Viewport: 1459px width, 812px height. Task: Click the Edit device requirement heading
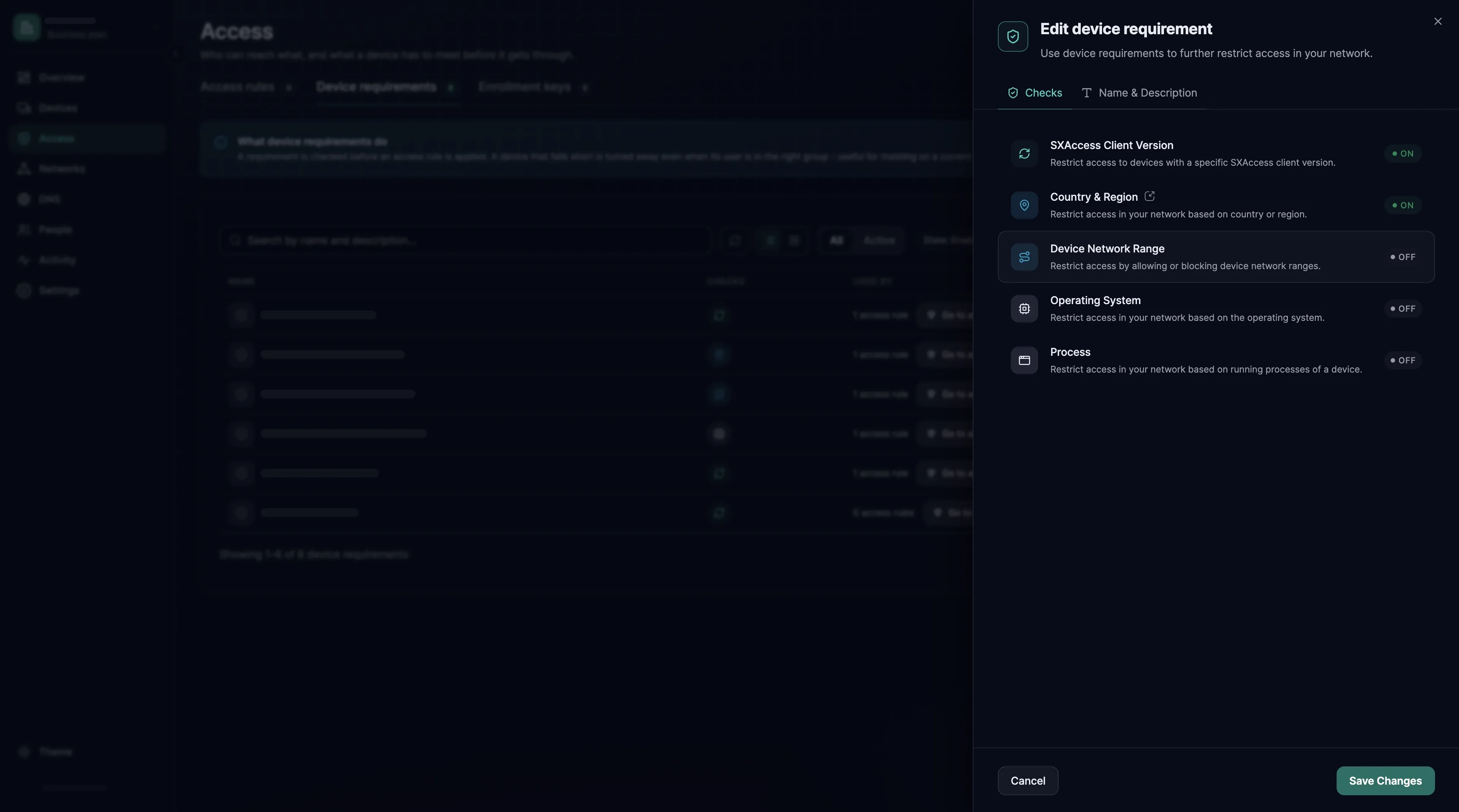tap(1126, 29)
